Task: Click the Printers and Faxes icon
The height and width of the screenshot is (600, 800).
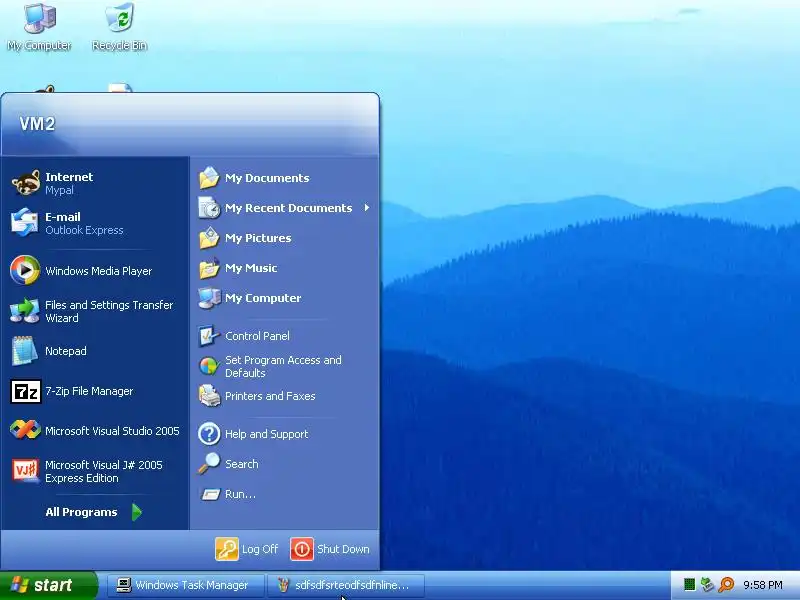Action: pos(209,396)
